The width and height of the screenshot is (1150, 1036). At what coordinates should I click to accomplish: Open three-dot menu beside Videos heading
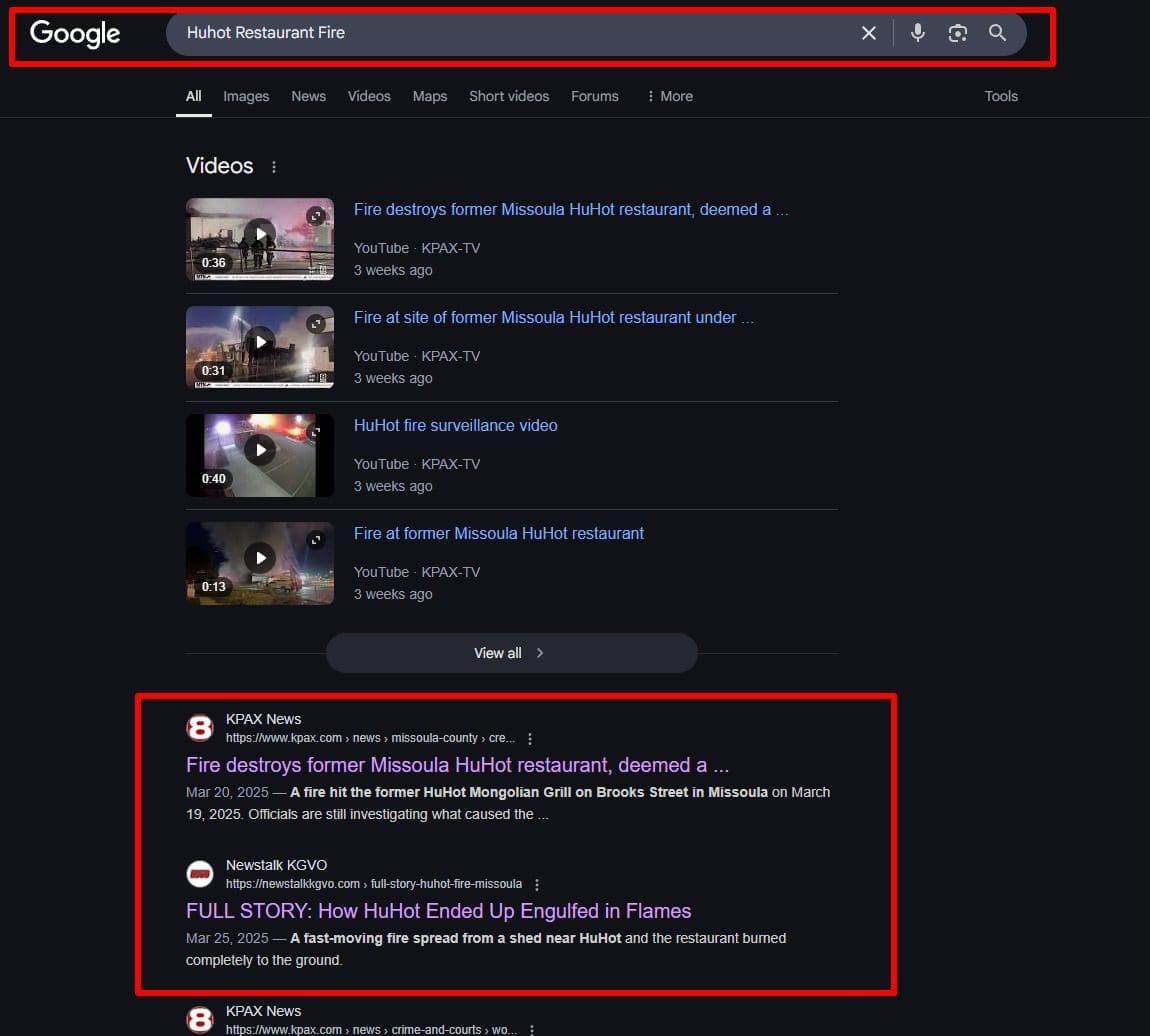pos(274,167)
